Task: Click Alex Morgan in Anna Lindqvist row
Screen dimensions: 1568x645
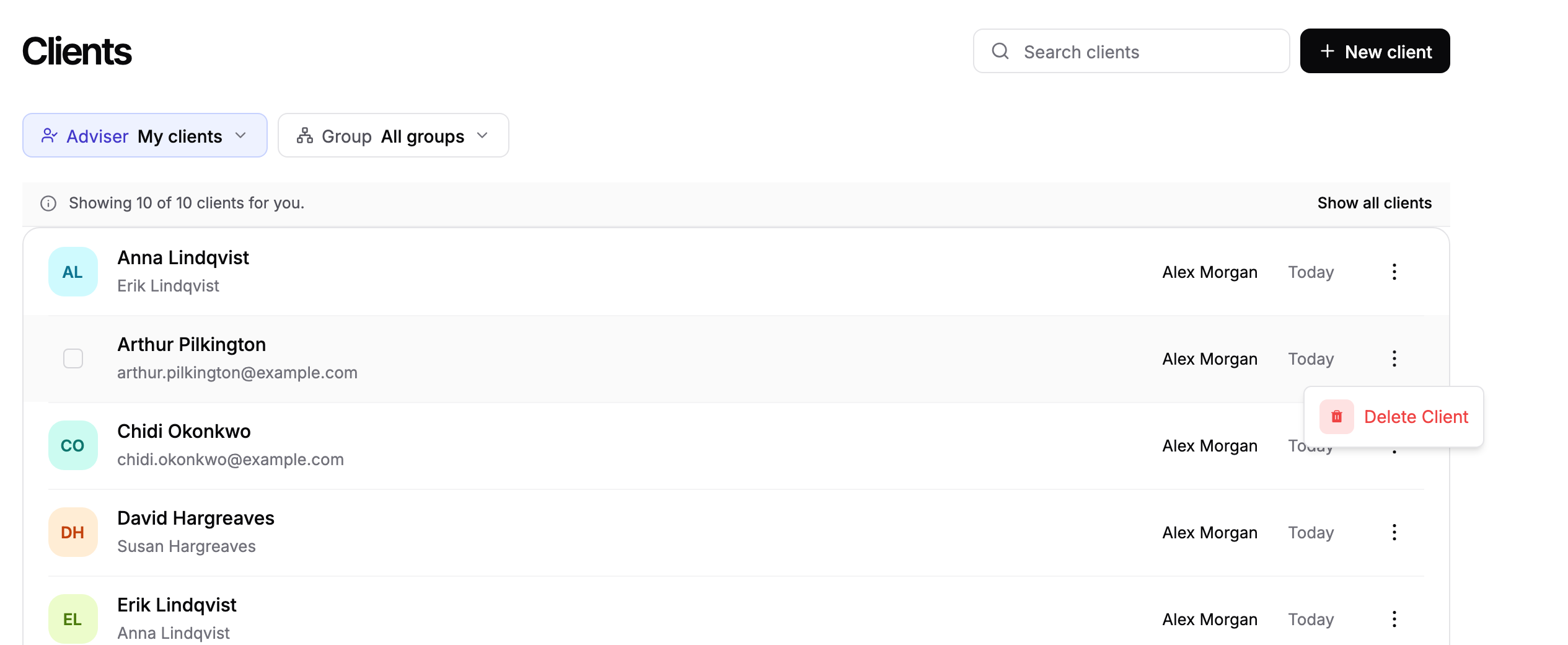Action: point(1210,272)
